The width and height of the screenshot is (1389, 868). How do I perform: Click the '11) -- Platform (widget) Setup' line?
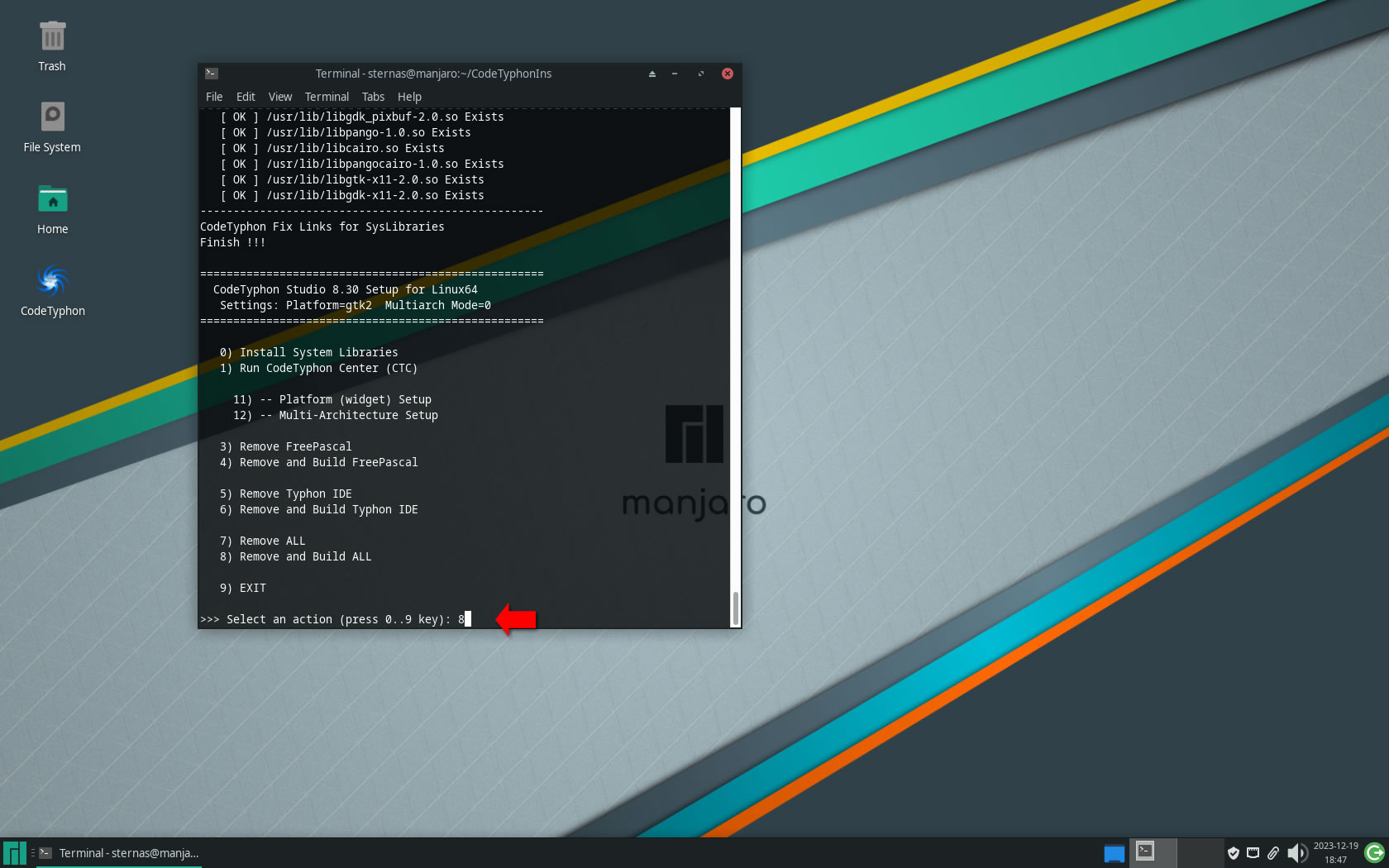tap(332, 399)
